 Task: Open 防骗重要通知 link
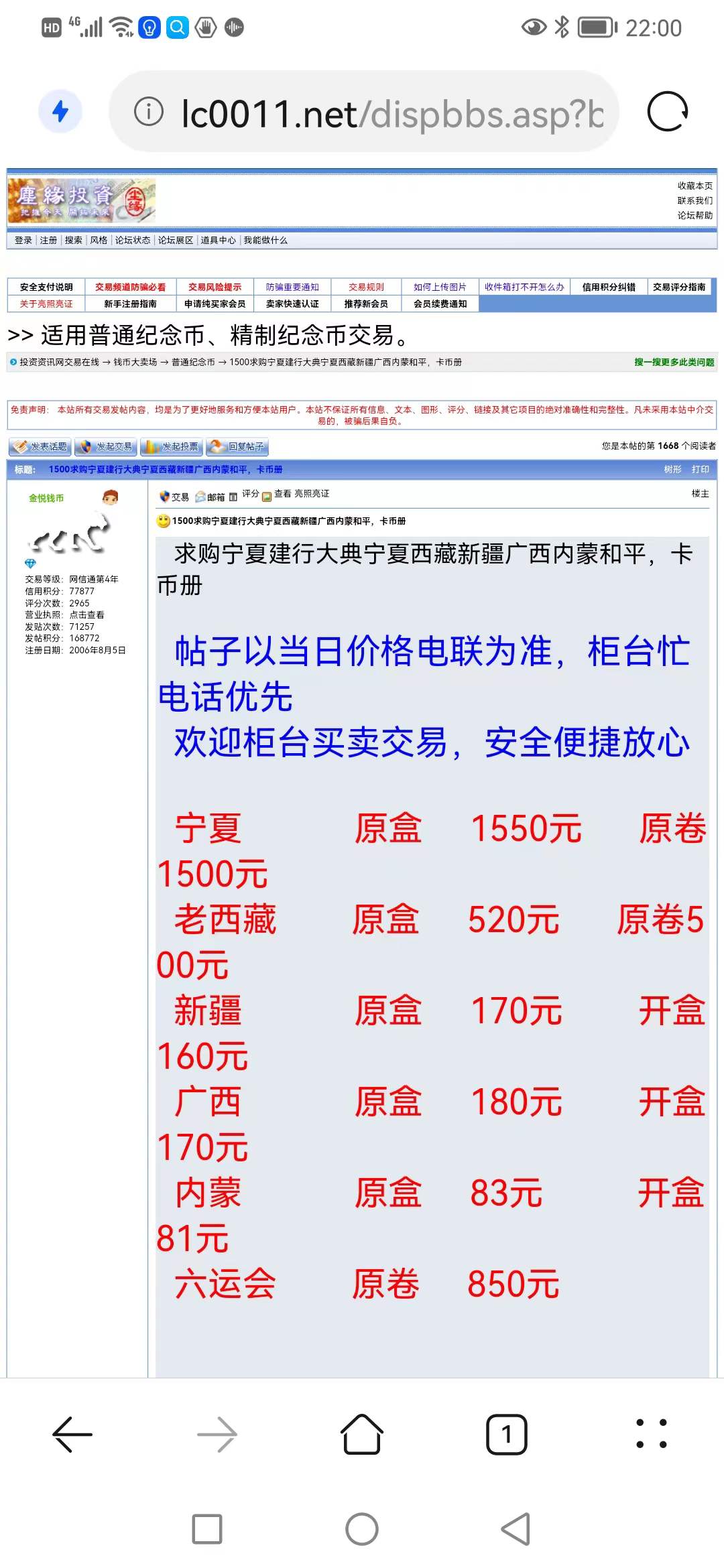tap(292, 287)
